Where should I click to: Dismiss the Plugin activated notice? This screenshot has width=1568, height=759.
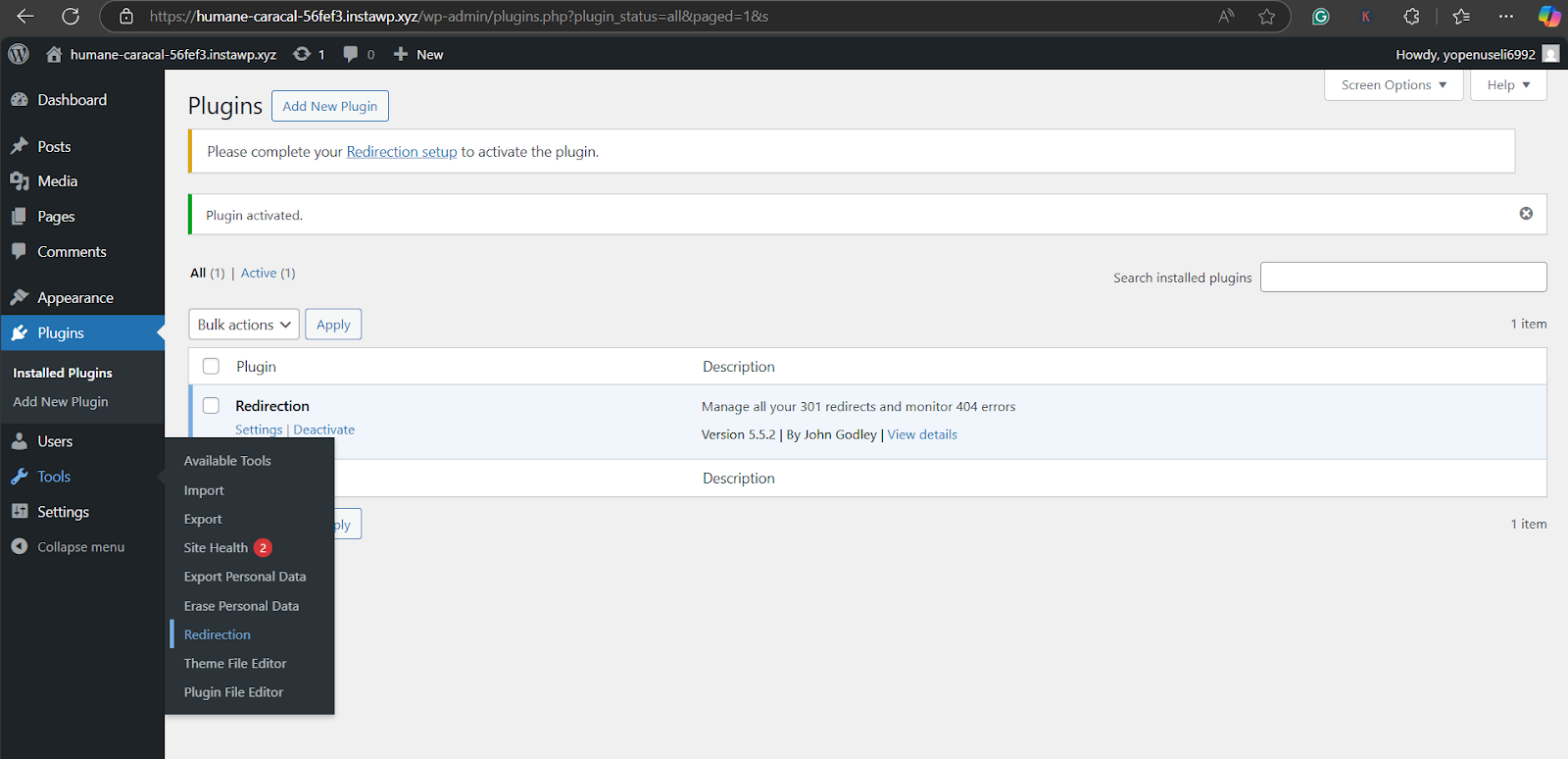(1526, 214)
